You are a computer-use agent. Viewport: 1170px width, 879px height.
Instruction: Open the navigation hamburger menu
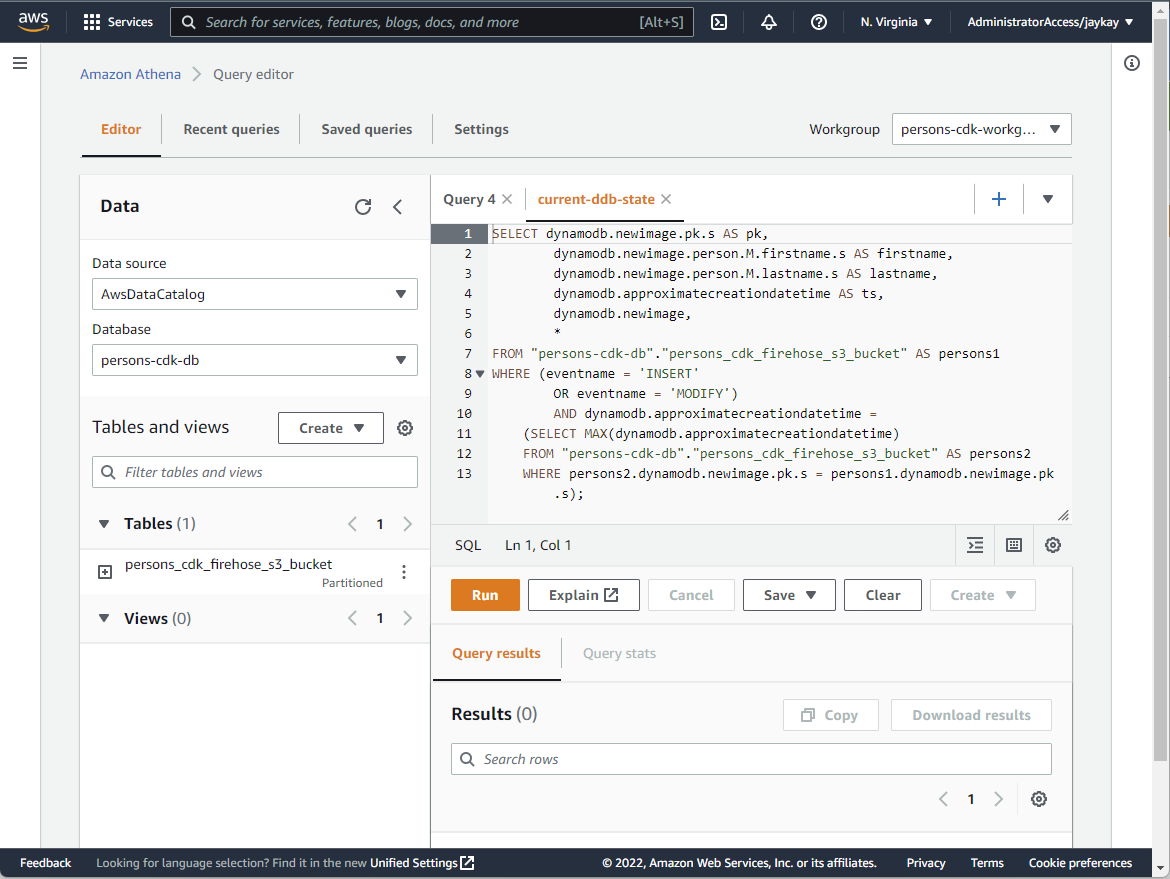tap(20, 62)
